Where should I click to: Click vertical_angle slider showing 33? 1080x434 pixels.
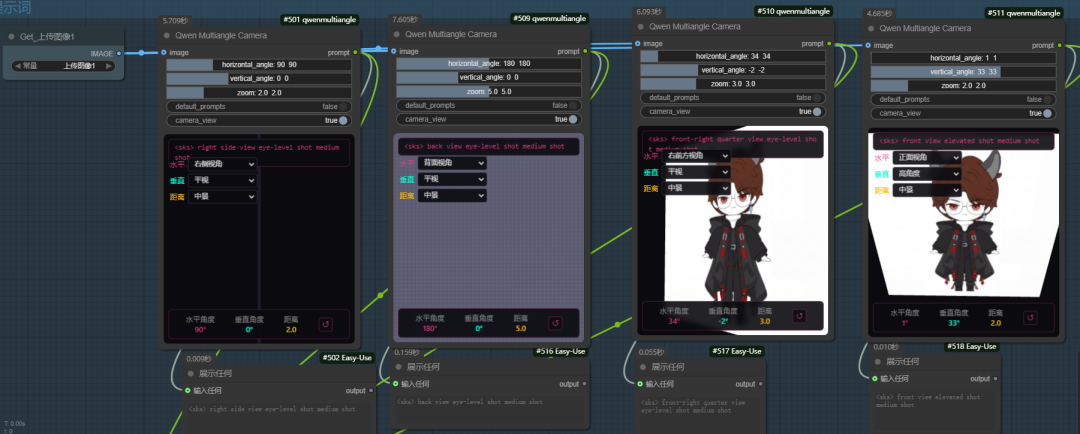(x=963, y=72)
